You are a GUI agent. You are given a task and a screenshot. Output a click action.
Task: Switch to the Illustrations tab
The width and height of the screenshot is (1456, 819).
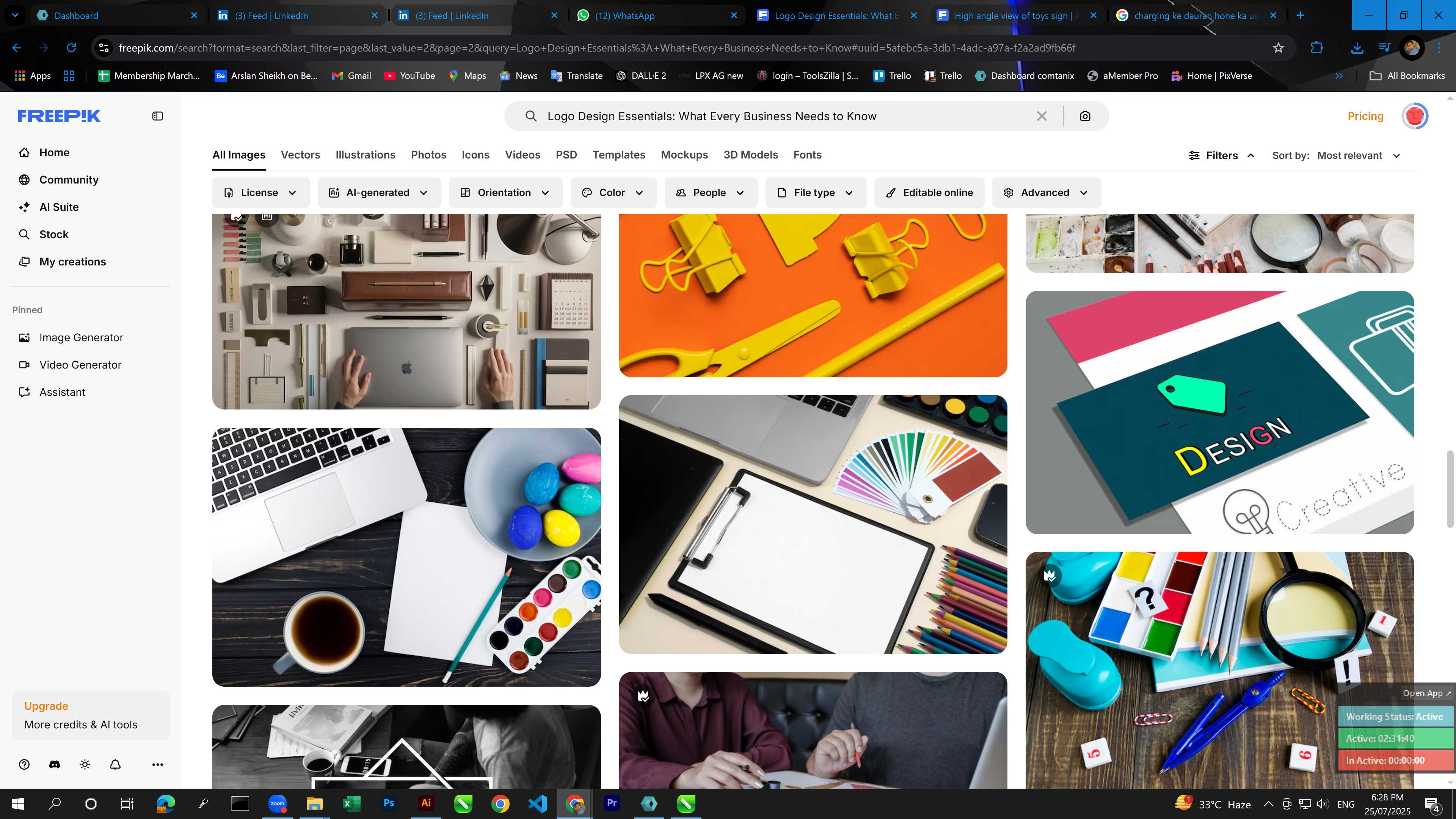tap(365, 155)
